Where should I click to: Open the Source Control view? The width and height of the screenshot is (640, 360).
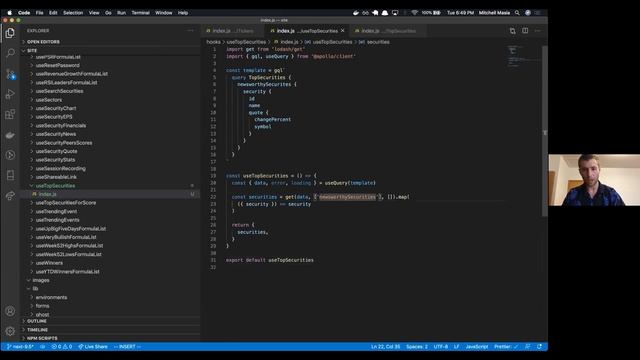coord(10,74)
